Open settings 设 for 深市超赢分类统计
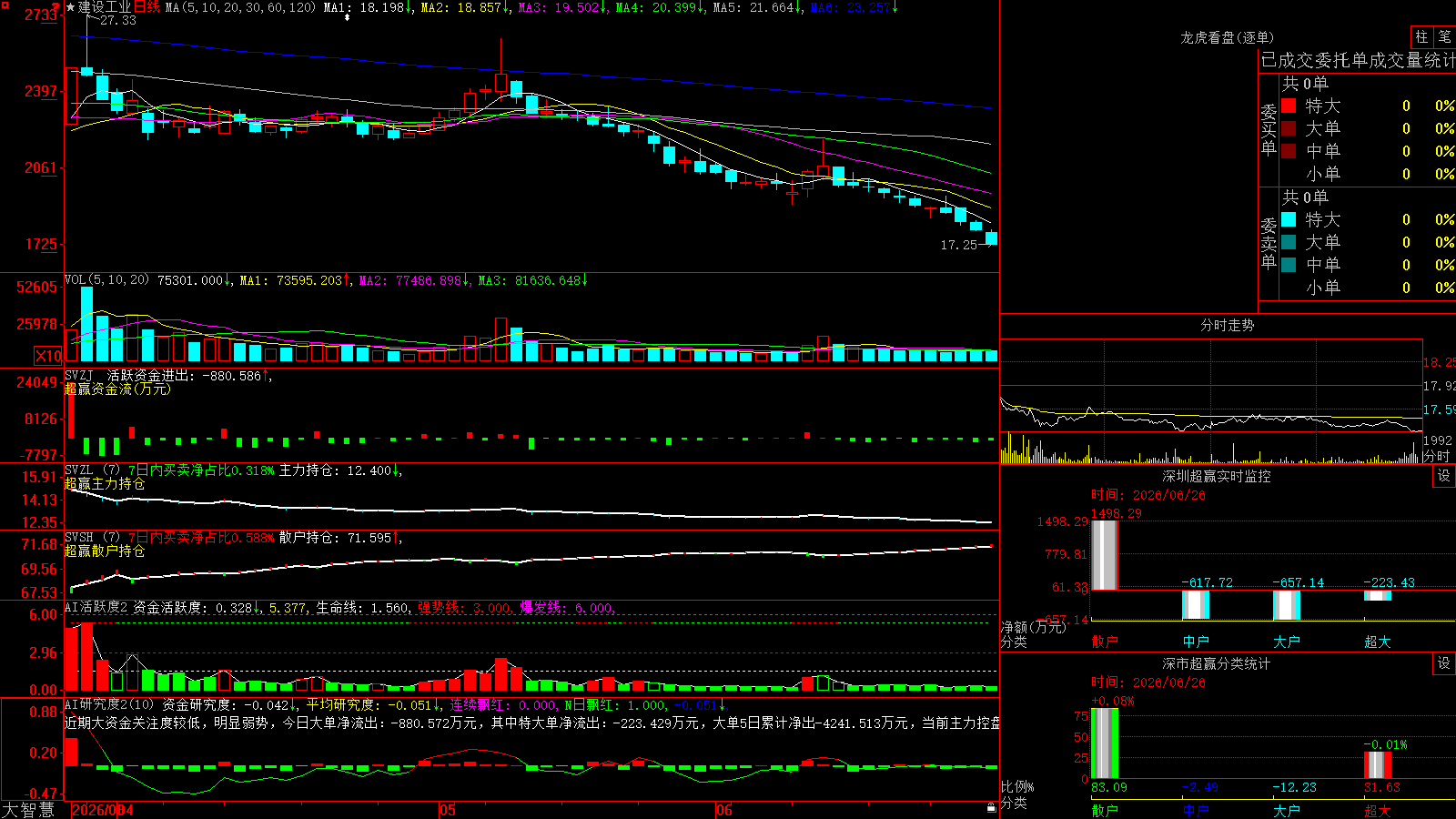This screenshot has width=1456, height=819. tap(1444, 663)
